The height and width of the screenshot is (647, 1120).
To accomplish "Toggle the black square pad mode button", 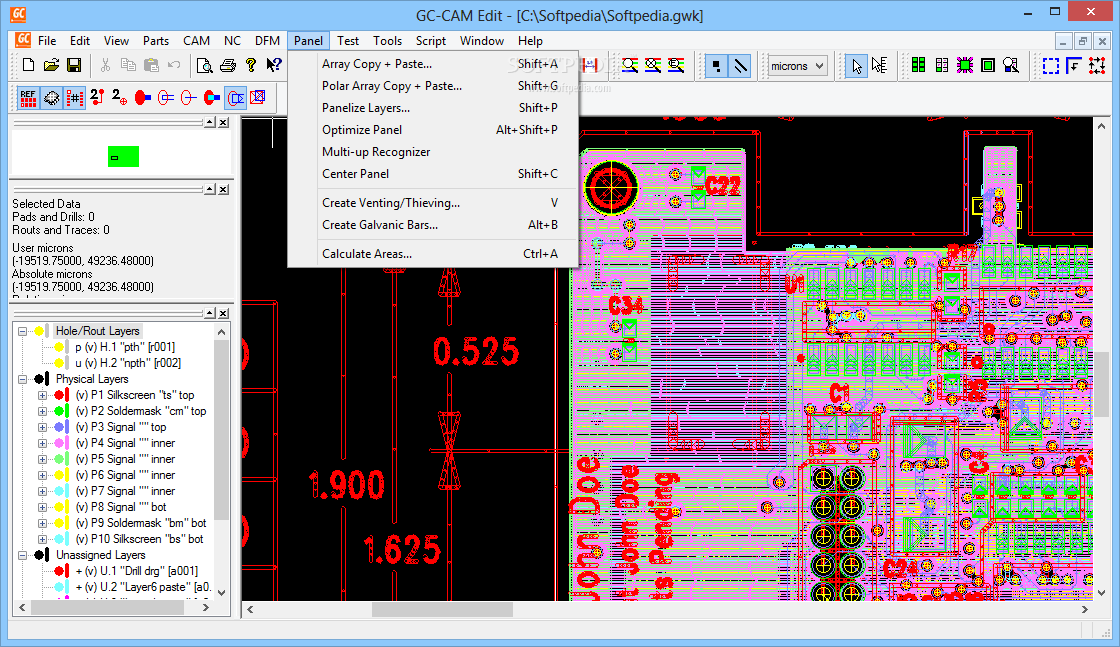I will tap(716, 66).
